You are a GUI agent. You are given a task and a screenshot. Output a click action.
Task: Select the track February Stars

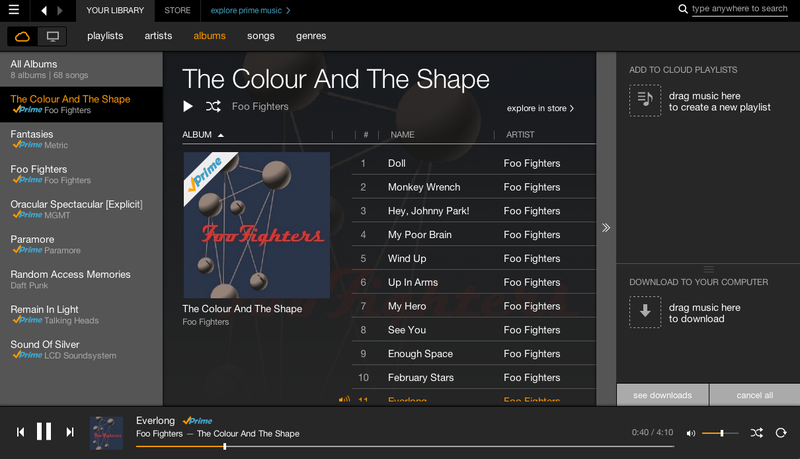(x=473, y=377)
